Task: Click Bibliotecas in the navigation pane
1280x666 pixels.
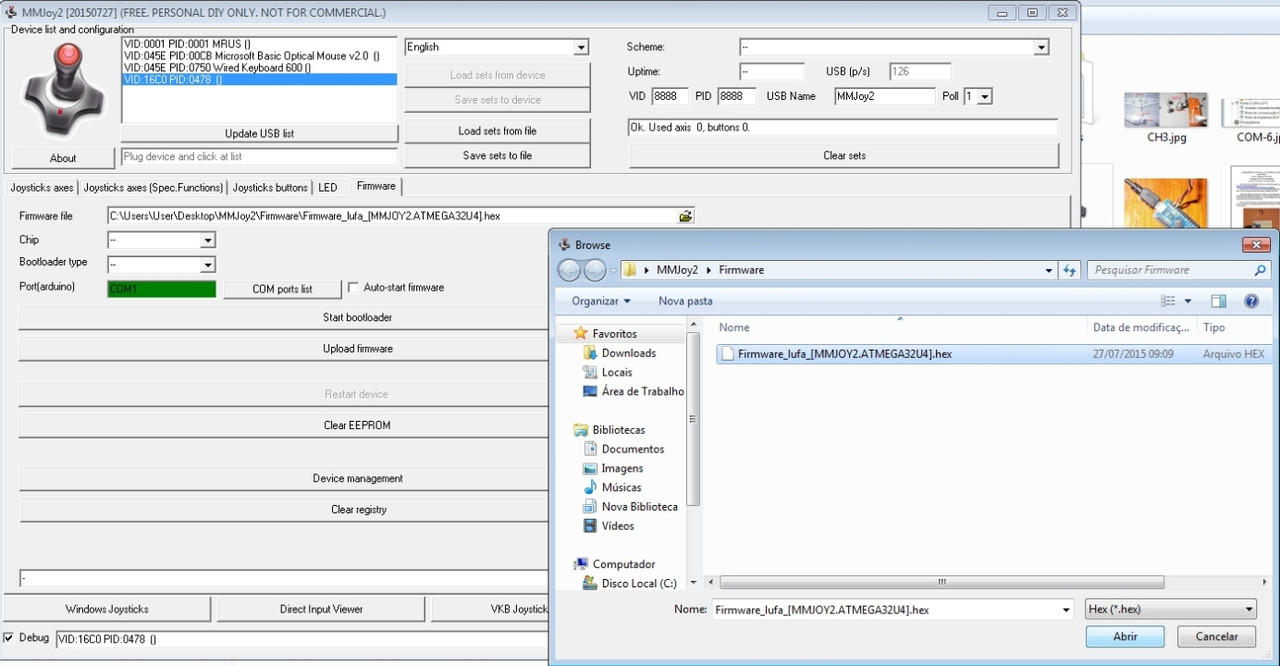Action: [618, 430]
